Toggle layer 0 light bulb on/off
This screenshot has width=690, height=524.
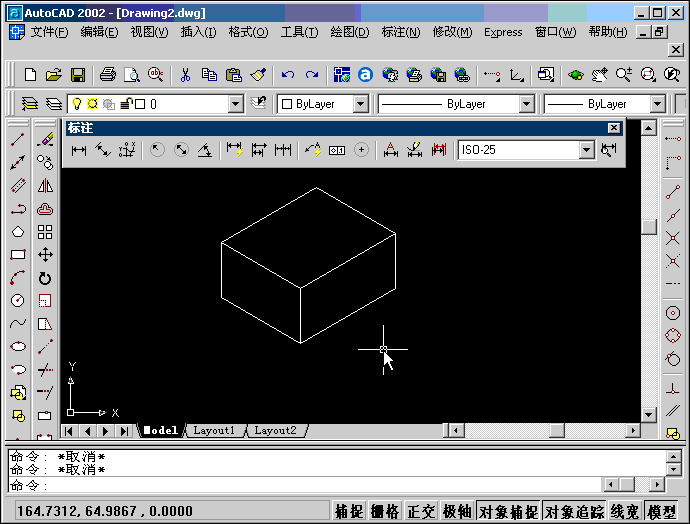point(77,104)
